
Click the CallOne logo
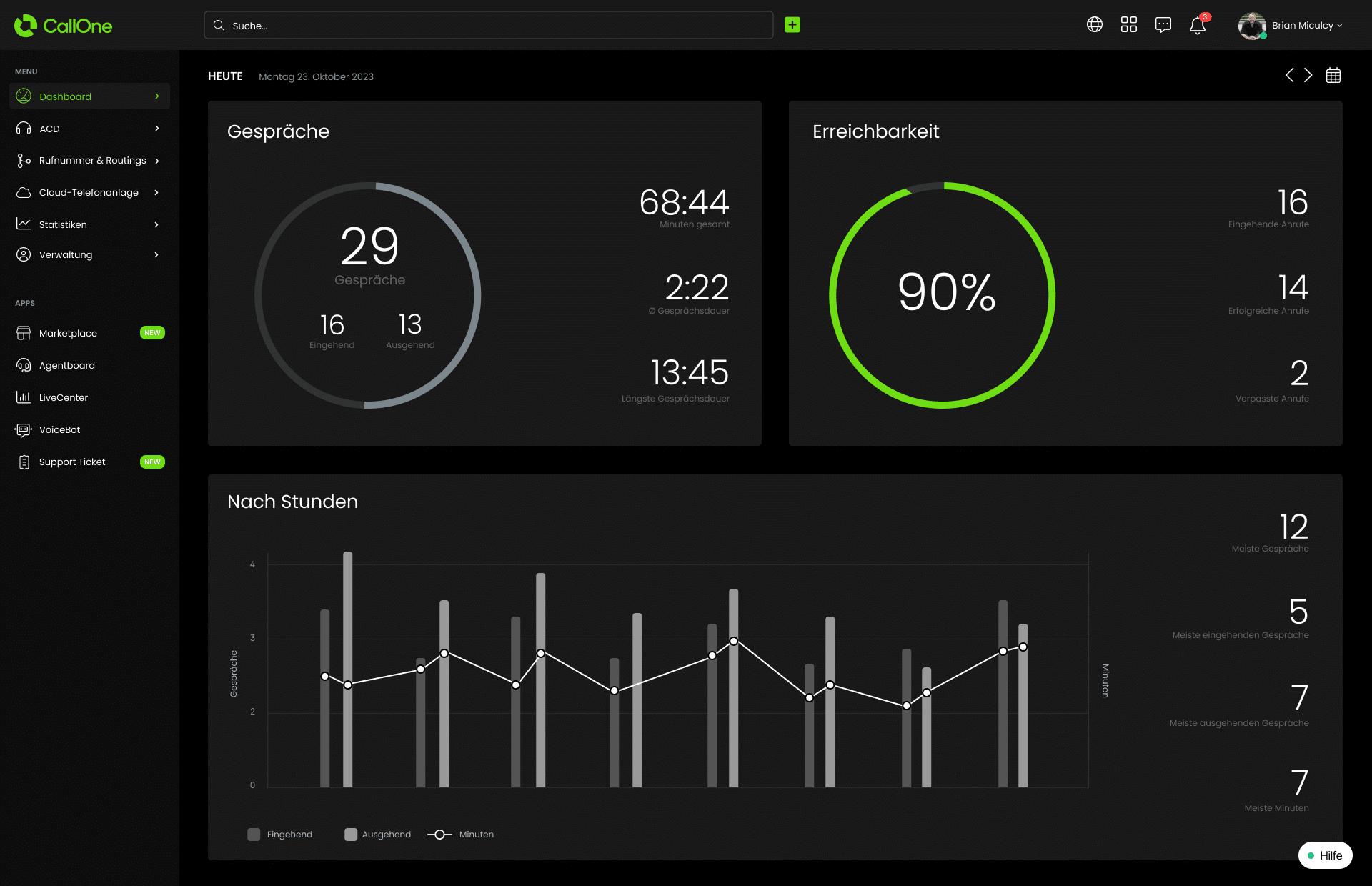coord(63,26)
